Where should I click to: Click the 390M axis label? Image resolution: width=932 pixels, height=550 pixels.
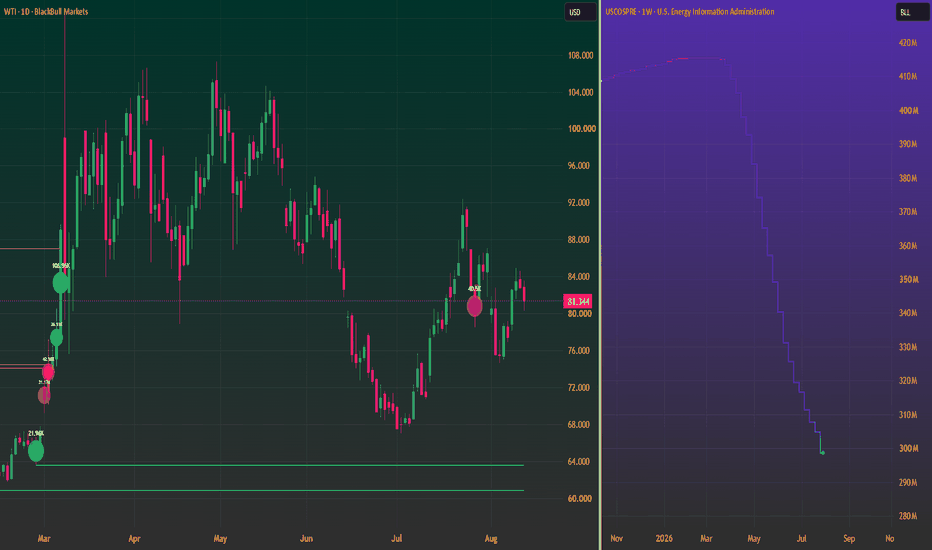[x=908, y=144]
